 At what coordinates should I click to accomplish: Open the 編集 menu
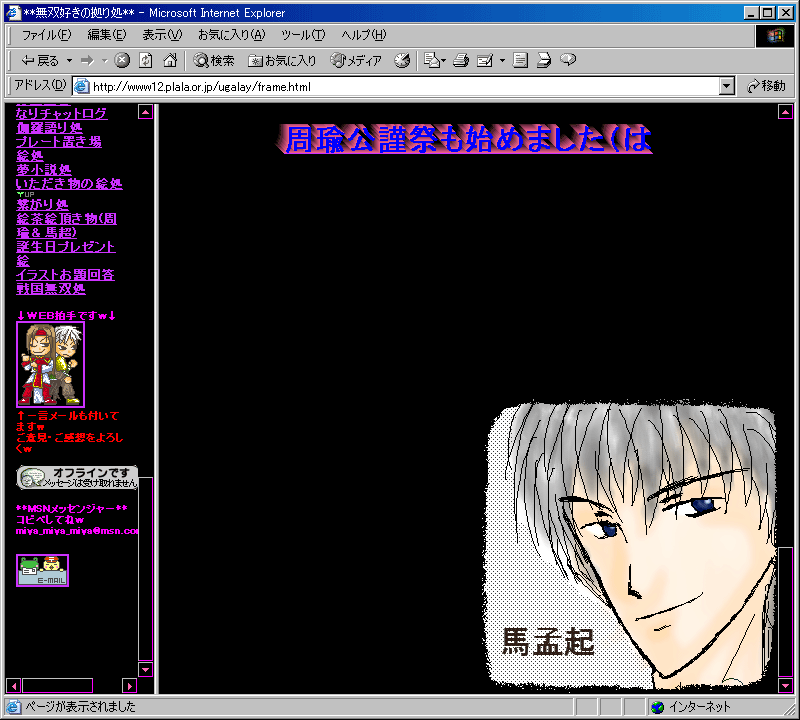(106, 35)
